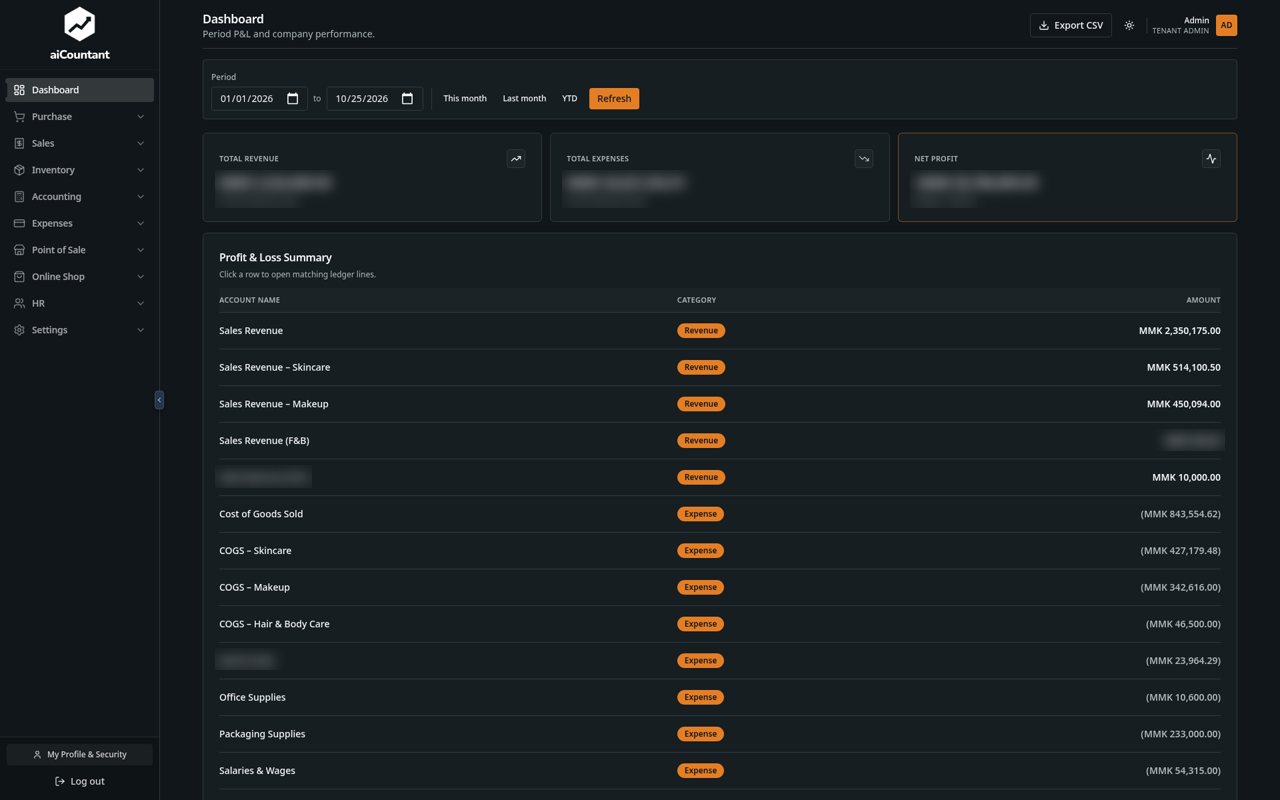Click the Expenses card icon
1280x800 pixels.
click(x=19, y=223)
